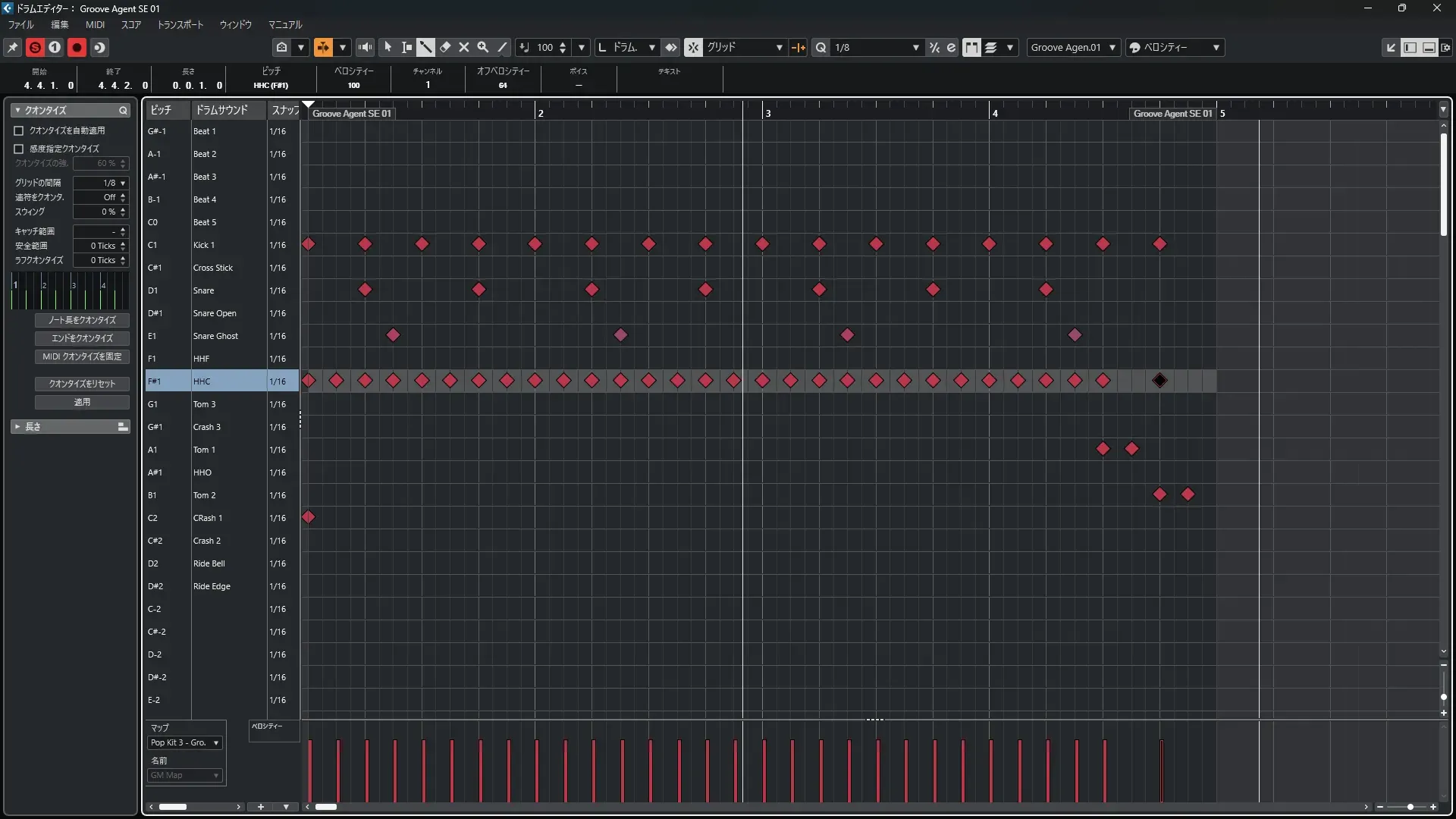Enable クオンタイズを自動適用 checkbox
Image resolution: width=1456 pixels, height=819 pixels.
[19, 130]
